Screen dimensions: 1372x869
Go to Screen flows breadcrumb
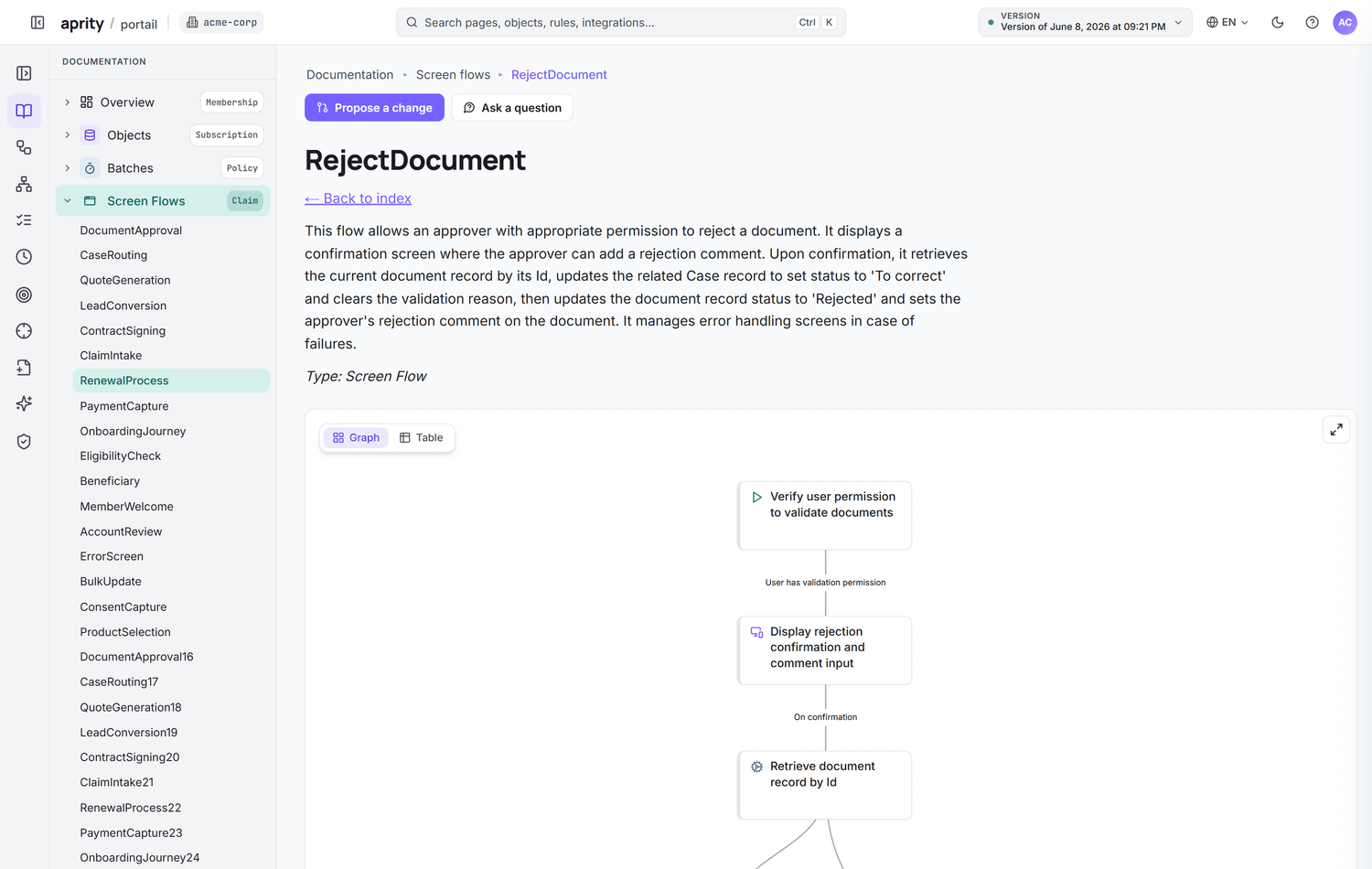pos(453,75)
